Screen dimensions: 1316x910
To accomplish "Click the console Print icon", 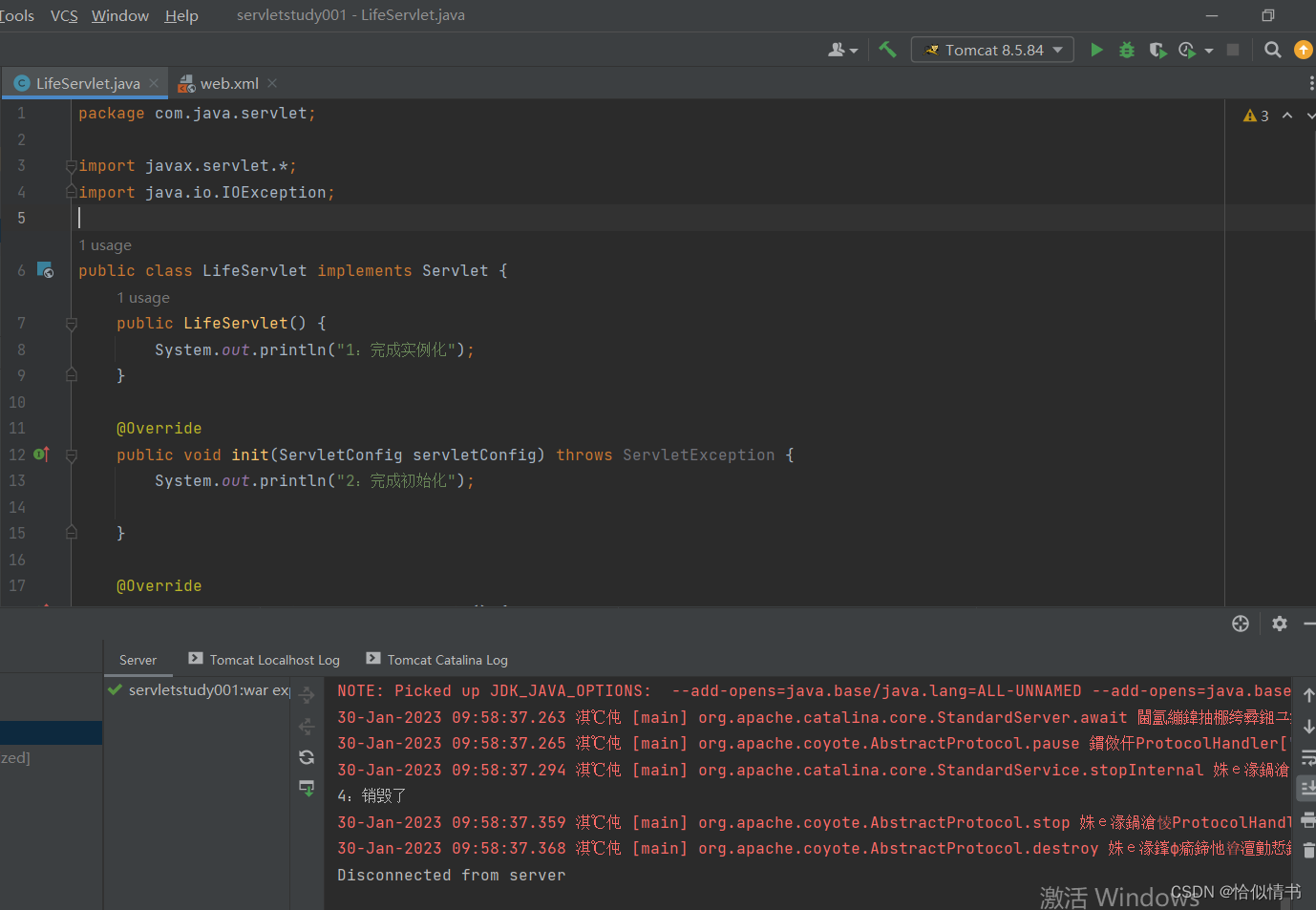I will (x=1308, y=820).
